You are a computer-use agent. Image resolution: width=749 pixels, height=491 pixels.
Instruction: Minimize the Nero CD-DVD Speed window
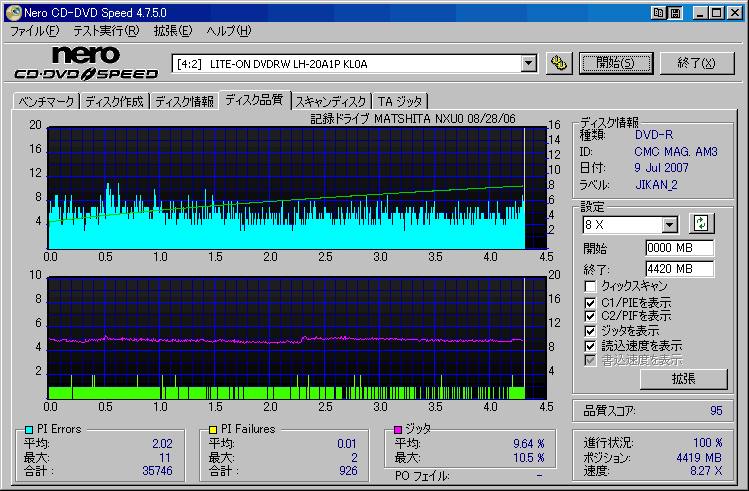coord(700,13)
